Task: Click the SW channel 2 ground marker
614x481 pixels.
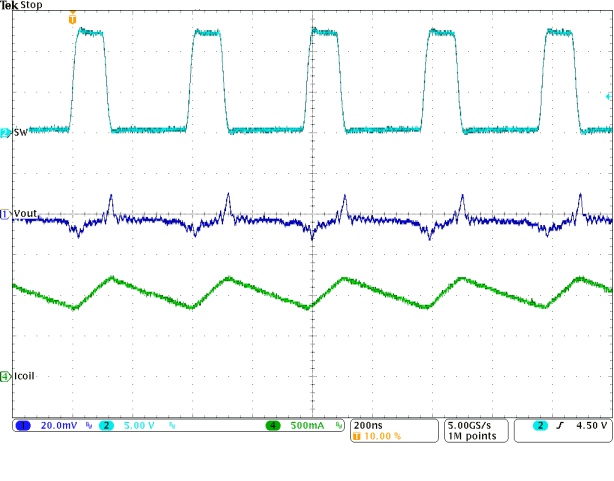Action: pyautogui.click(x=6, y=132)
